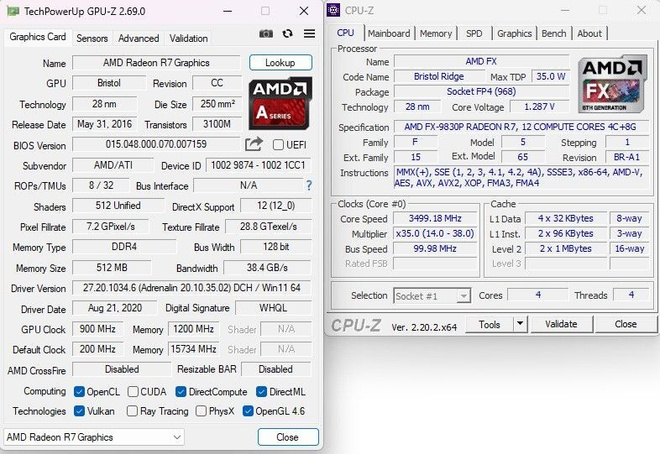The height and width of the screenshot is (454, 660).
Task: Open the Memory tab in CPU-Z
Action: [436, 33]
